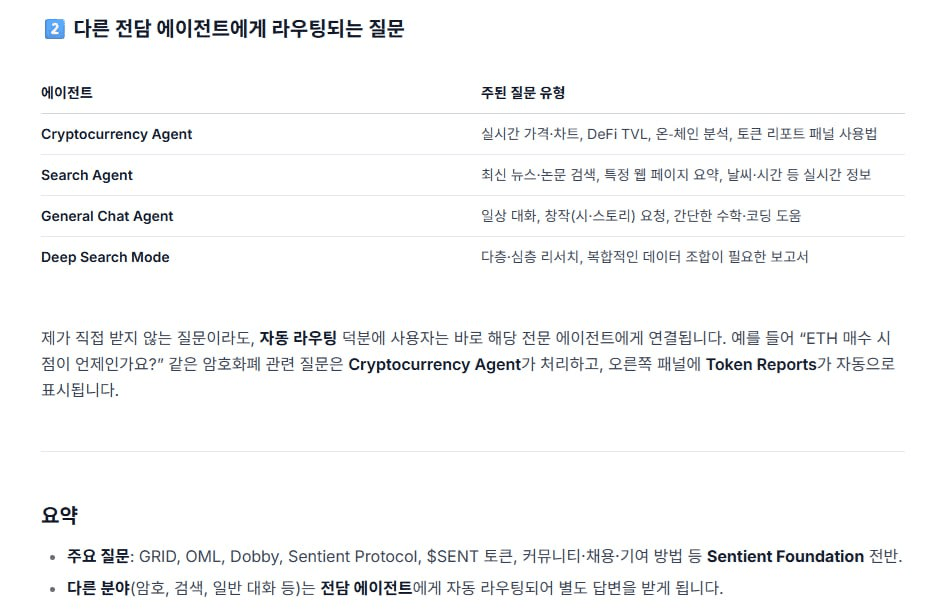Click the blue number 2 emoji icon
Screen dimensions: 950x611
[x=55, y=28]
